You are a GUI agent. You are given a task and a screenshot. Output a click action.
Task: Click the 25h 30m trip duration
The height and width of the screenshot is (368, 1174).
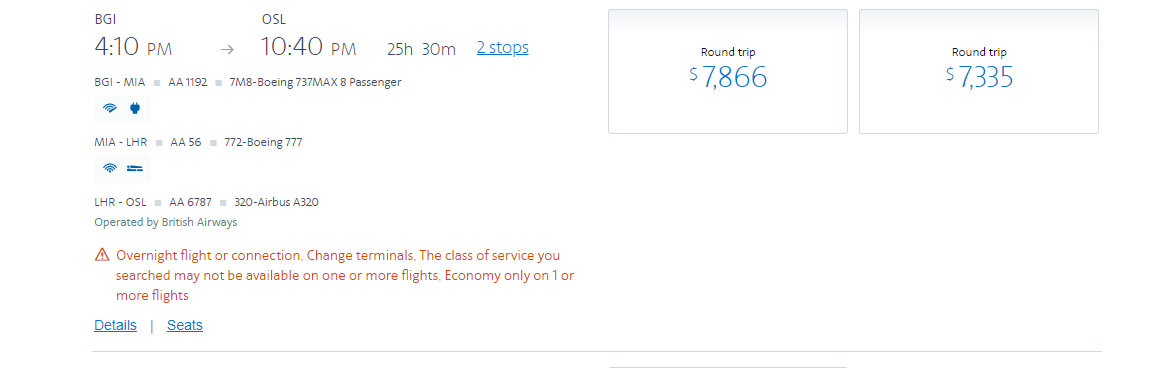click(x=421, y=49)
